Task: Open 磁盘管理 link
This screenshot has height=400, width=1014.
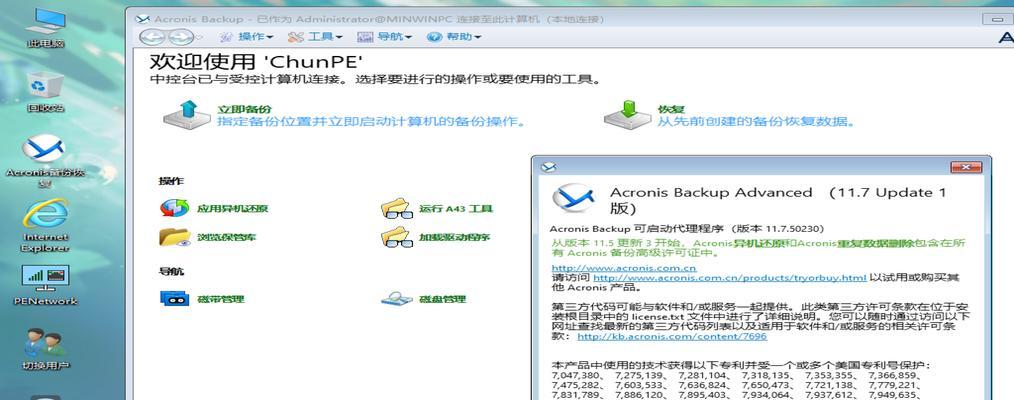Action: pyautogui.click(x=442, y=299)
